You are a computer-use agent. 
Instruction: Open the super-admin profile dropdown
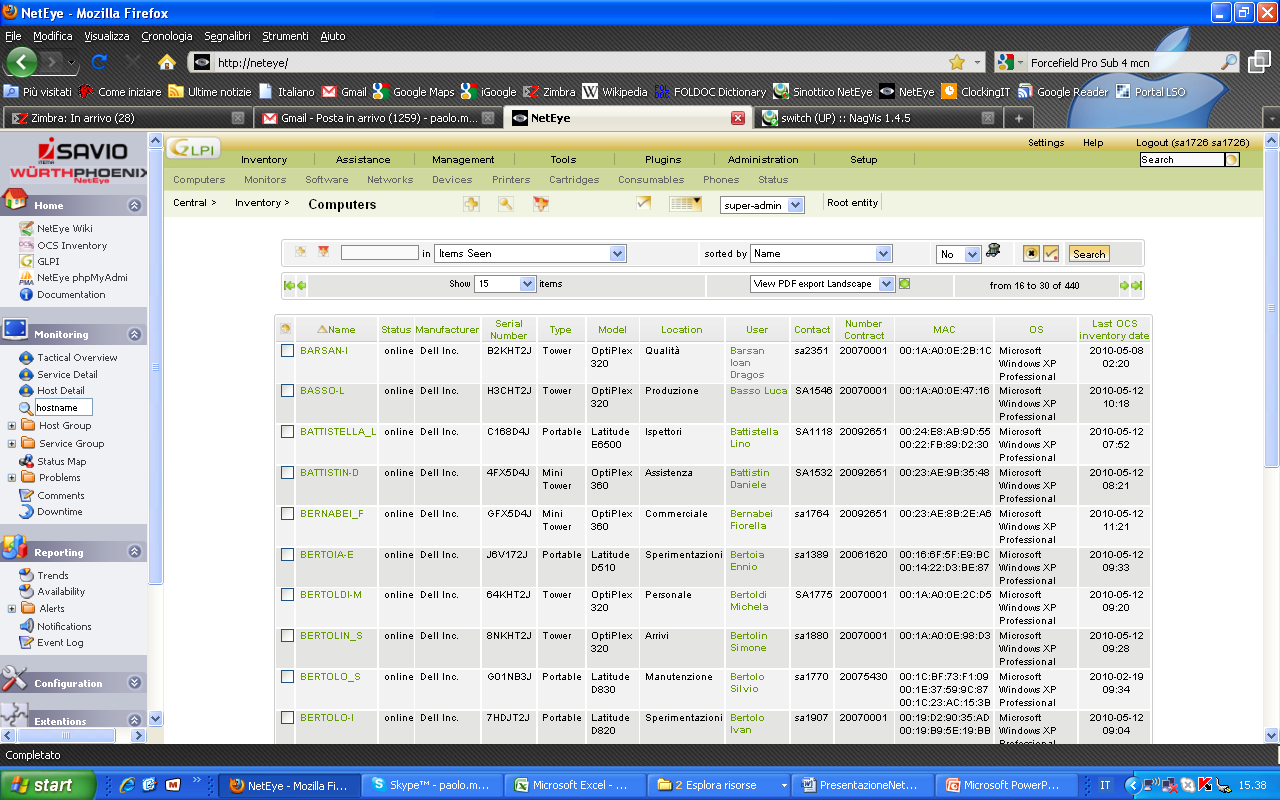[762, 205]
